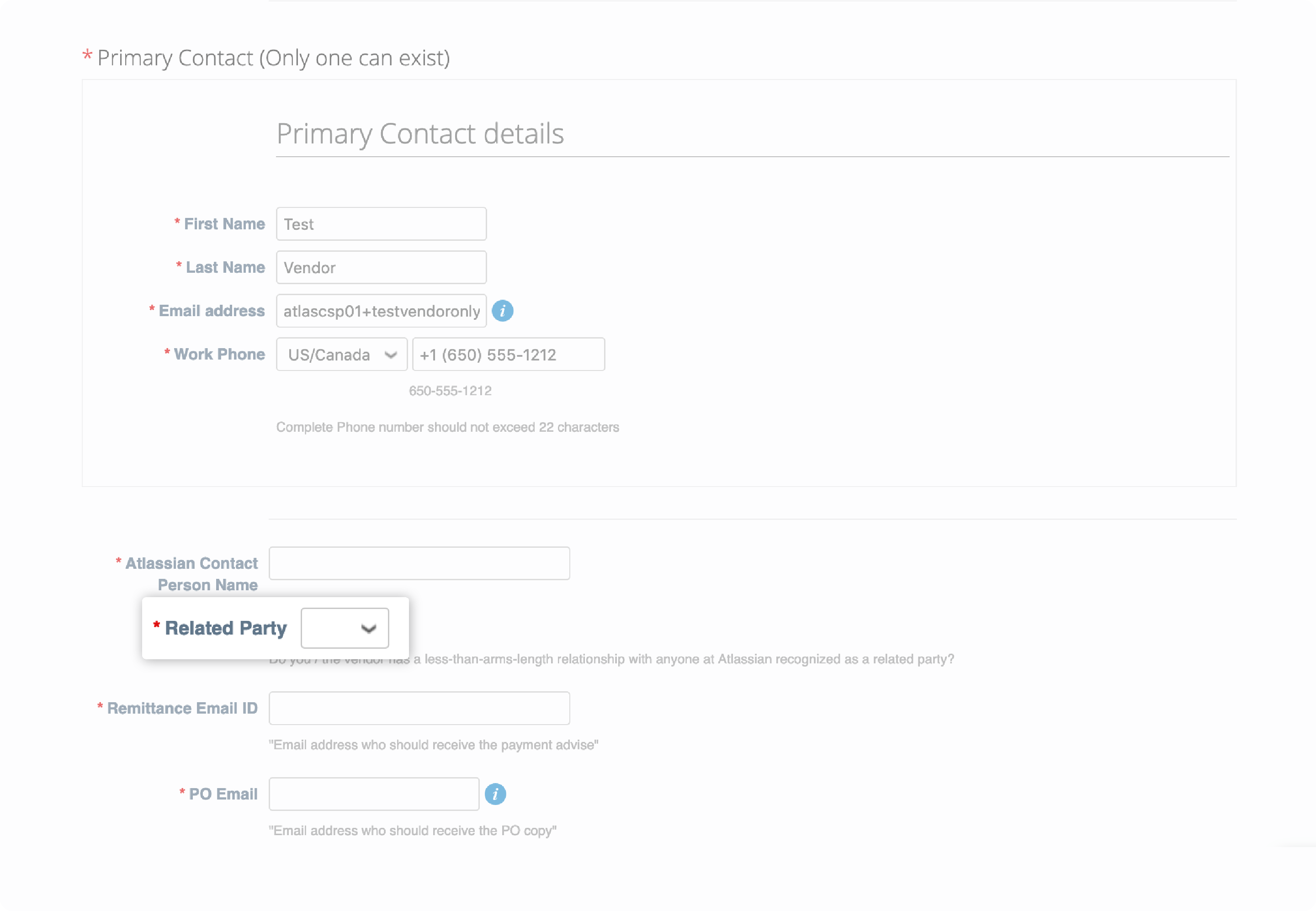Click the PO Email text field
Image resolution: width=1316 pixels, height=911 pixels.
(374, 794)
